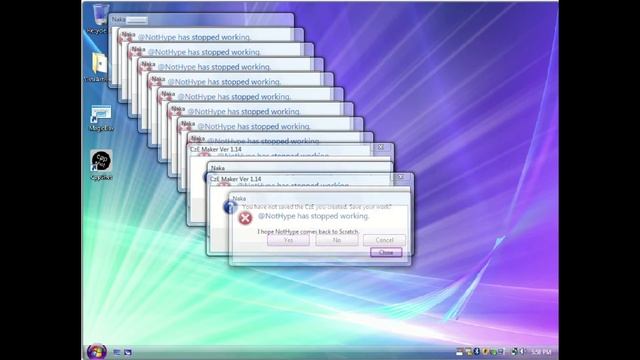Choose No in the save prompt
Image resolution: width=640 pixels, height=360 pixels.
point(336,240)
